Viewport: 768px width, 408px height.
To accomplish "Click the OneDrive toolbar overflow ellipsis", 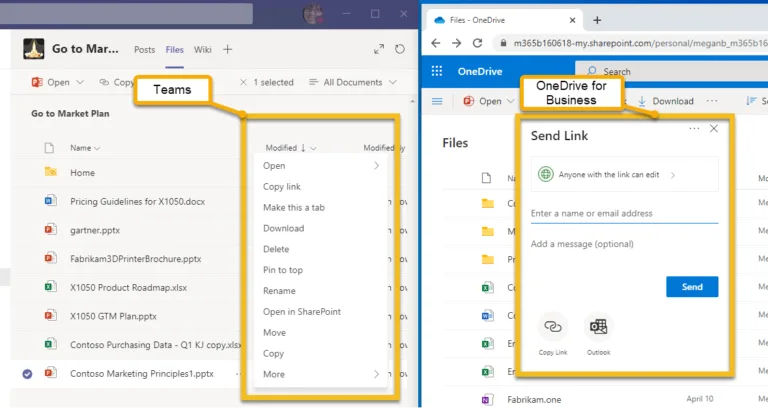I will point(712,101).
